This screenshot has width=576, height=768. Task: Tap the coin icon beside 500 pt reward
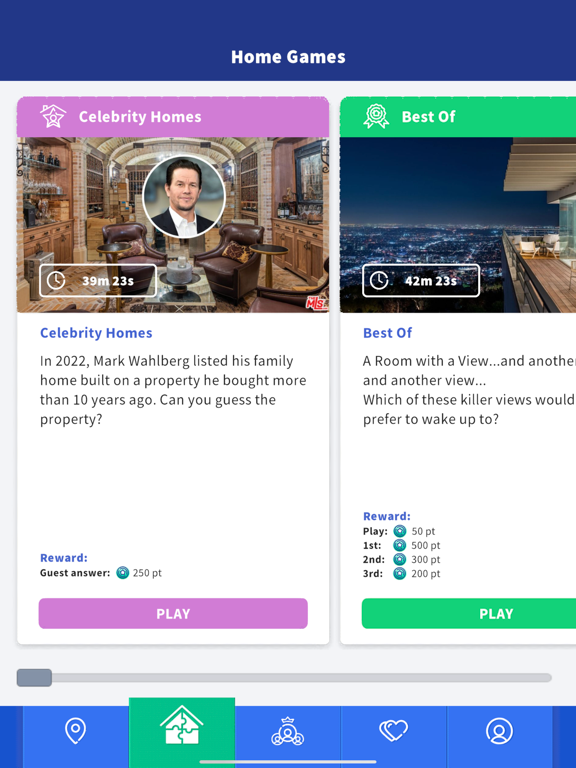(x=400, y=545)
